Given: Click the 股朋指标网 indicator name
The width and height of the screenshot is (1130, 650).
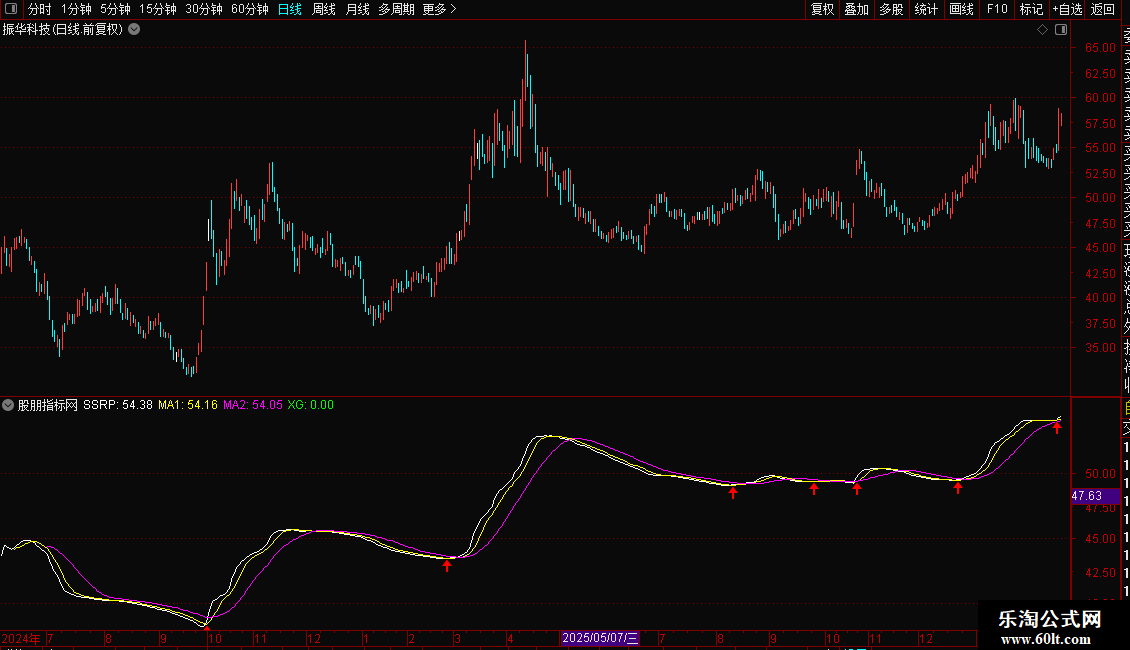Looking at the screenshot, I should tap(48, 405).
